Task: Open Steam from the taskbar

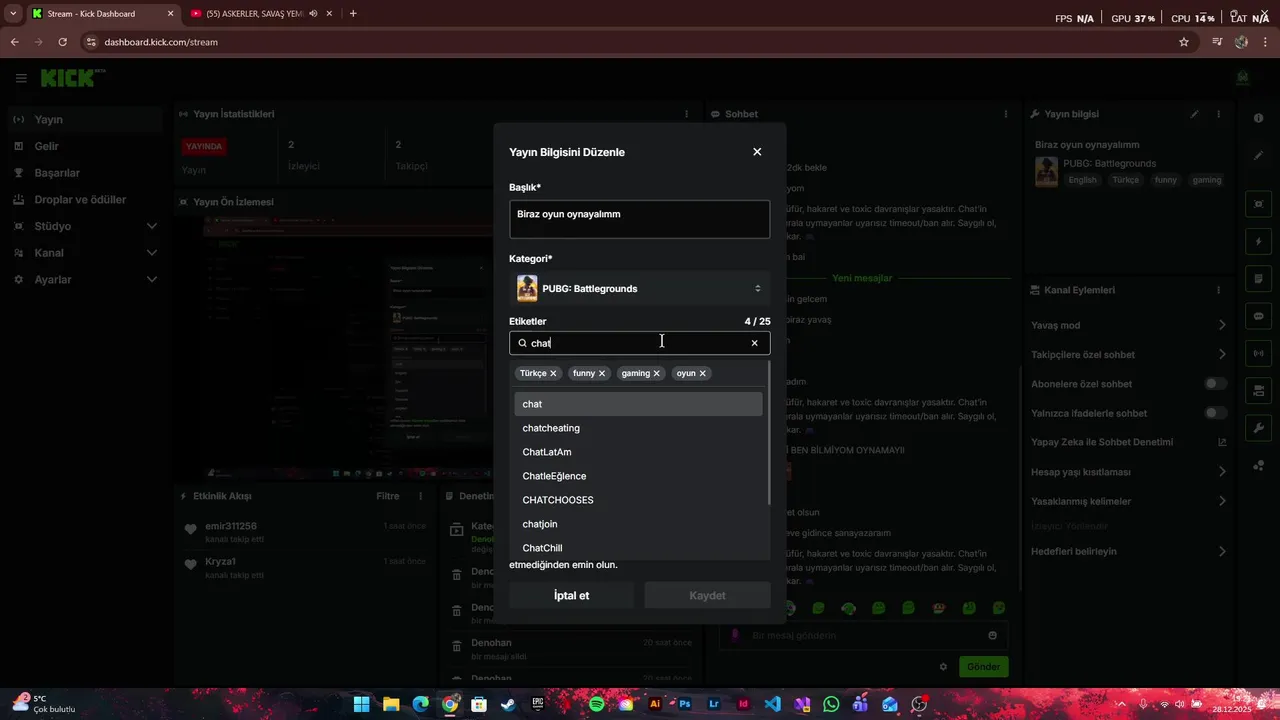Action: (x=508, y=704)
